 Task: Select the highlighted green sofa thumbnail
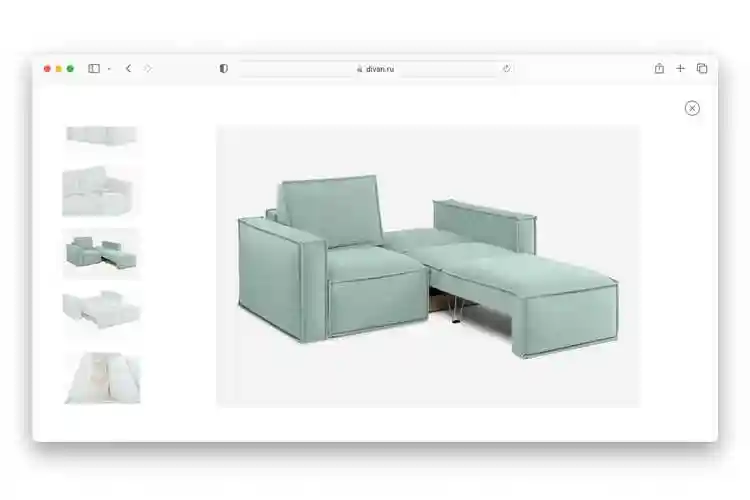(102, 254)
